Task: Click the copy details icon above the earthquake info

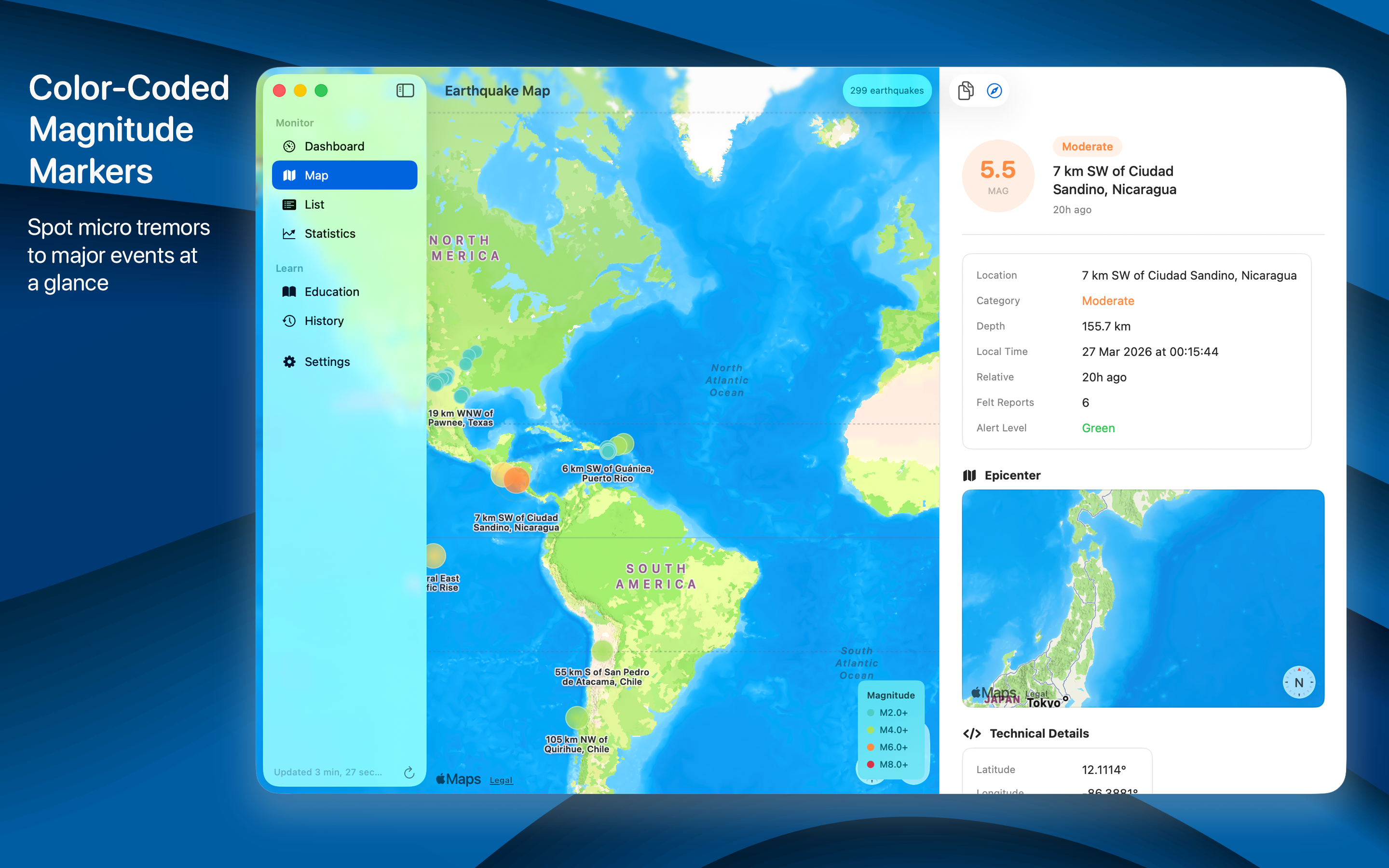Action: coord(966,90)
